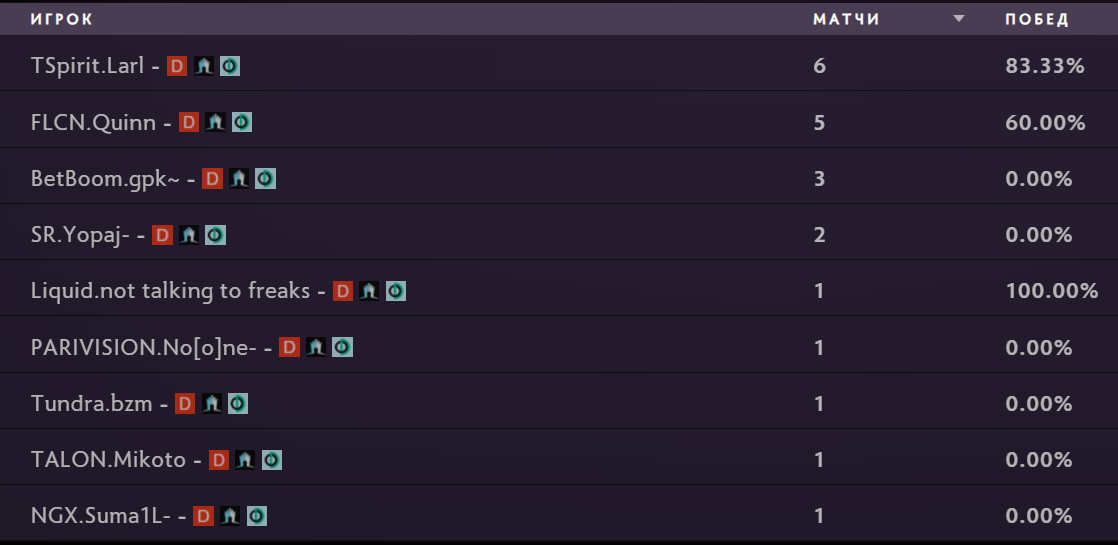The height and width of the screenshot is (545, 1118).
Task: Open red D icon beside FLCN.Quinn
Action: [x=189, y=122]
